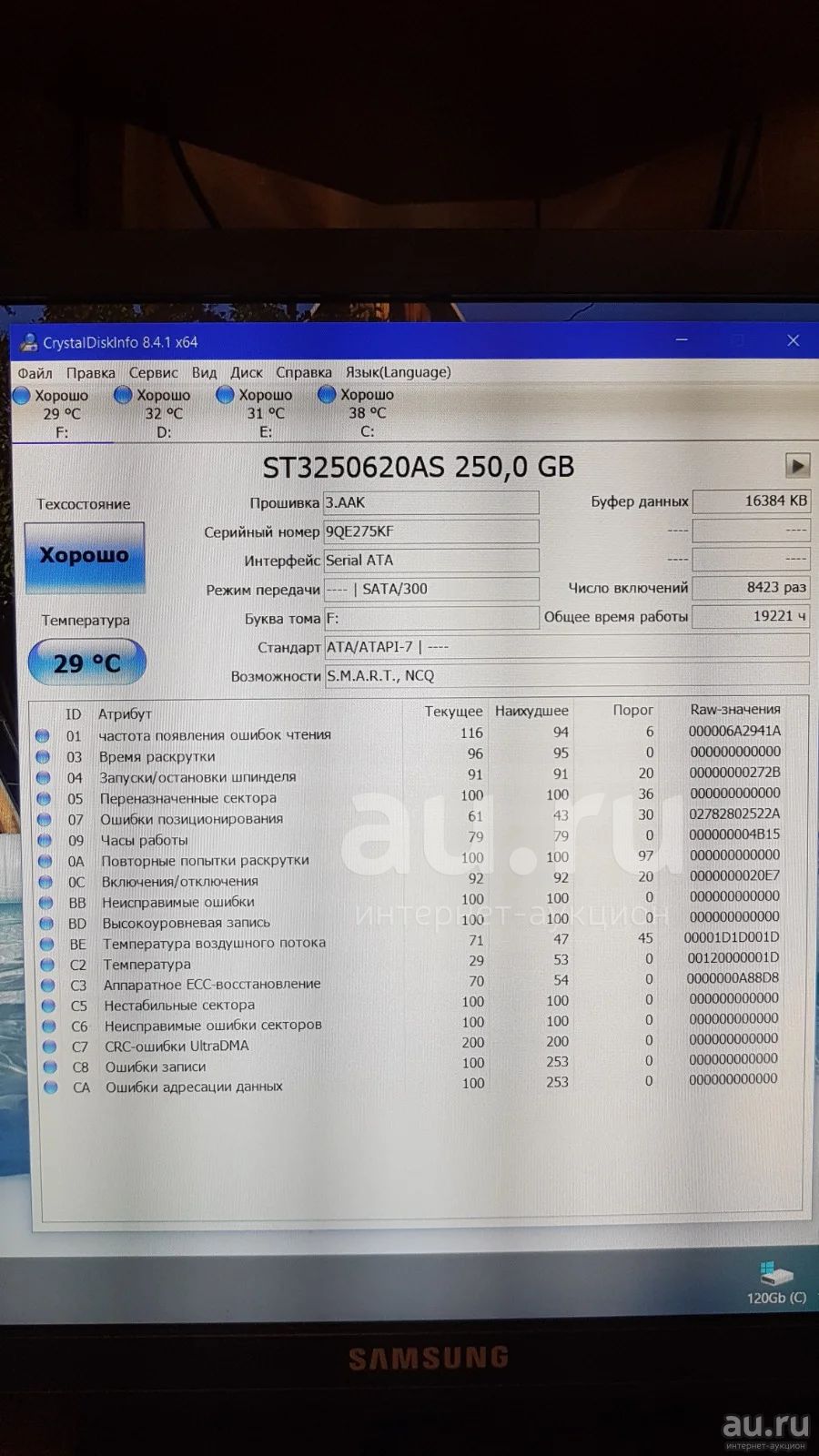The height and width of the screenshot is (1456, 819).
Task: Click the 16384 KB buffer size field
Action: [x=751, y=501]
